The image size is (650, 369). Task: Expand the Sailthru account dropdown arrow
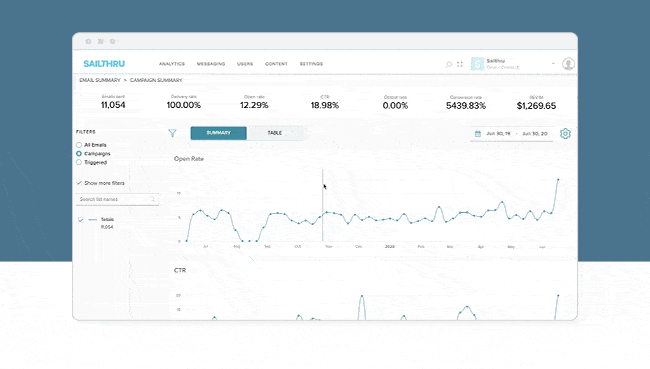(553, 63)
